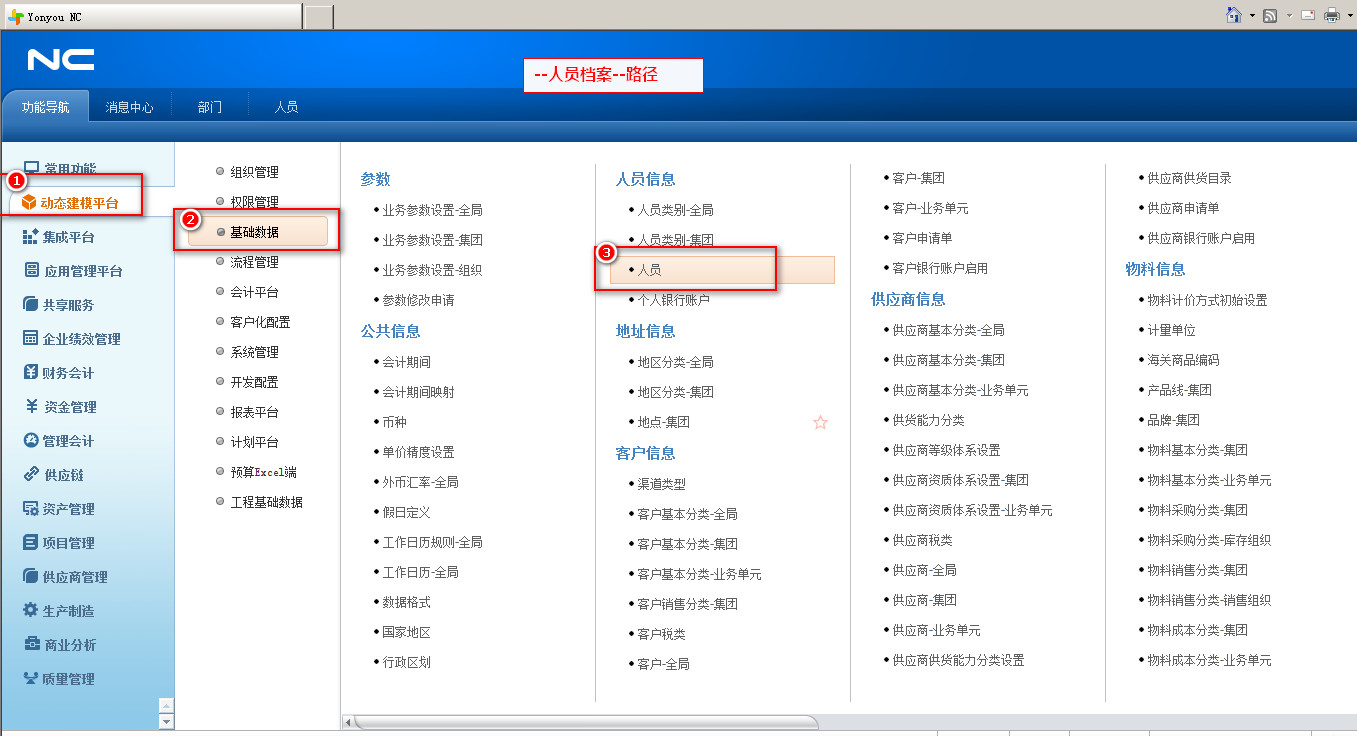Switch to the 消息中心 tab
Viewport: 1357px width, 736px height.
click(x=129, y=107)
